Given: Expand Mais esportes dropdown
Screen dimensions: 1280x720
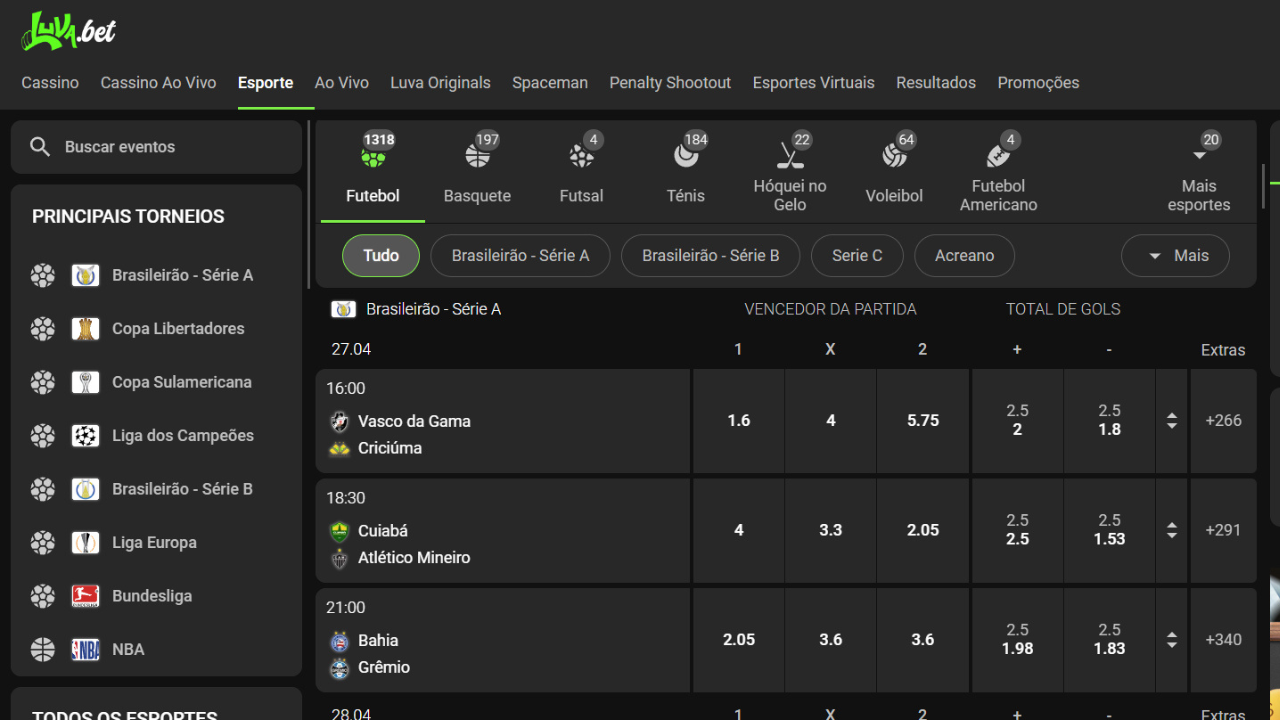Looking at the screenshot, I should pos(1199,172).
